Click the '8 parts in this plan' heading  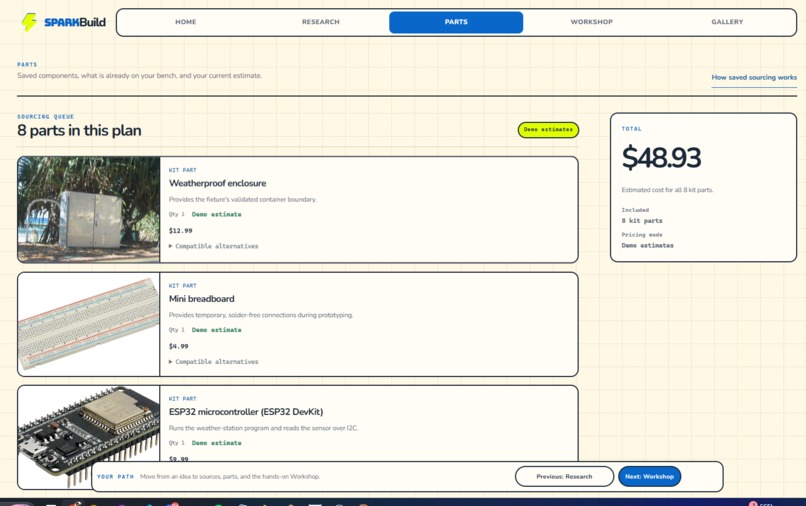[79, 131]
